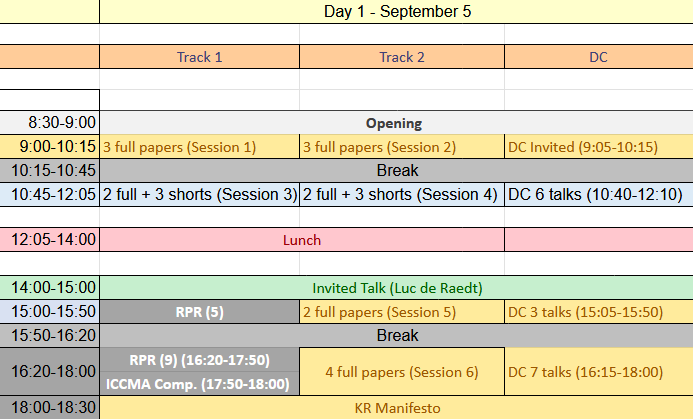The width and height of the screenshot is (693, 419).
Task: Click the Track 2 column header
Action: [402, 57]
